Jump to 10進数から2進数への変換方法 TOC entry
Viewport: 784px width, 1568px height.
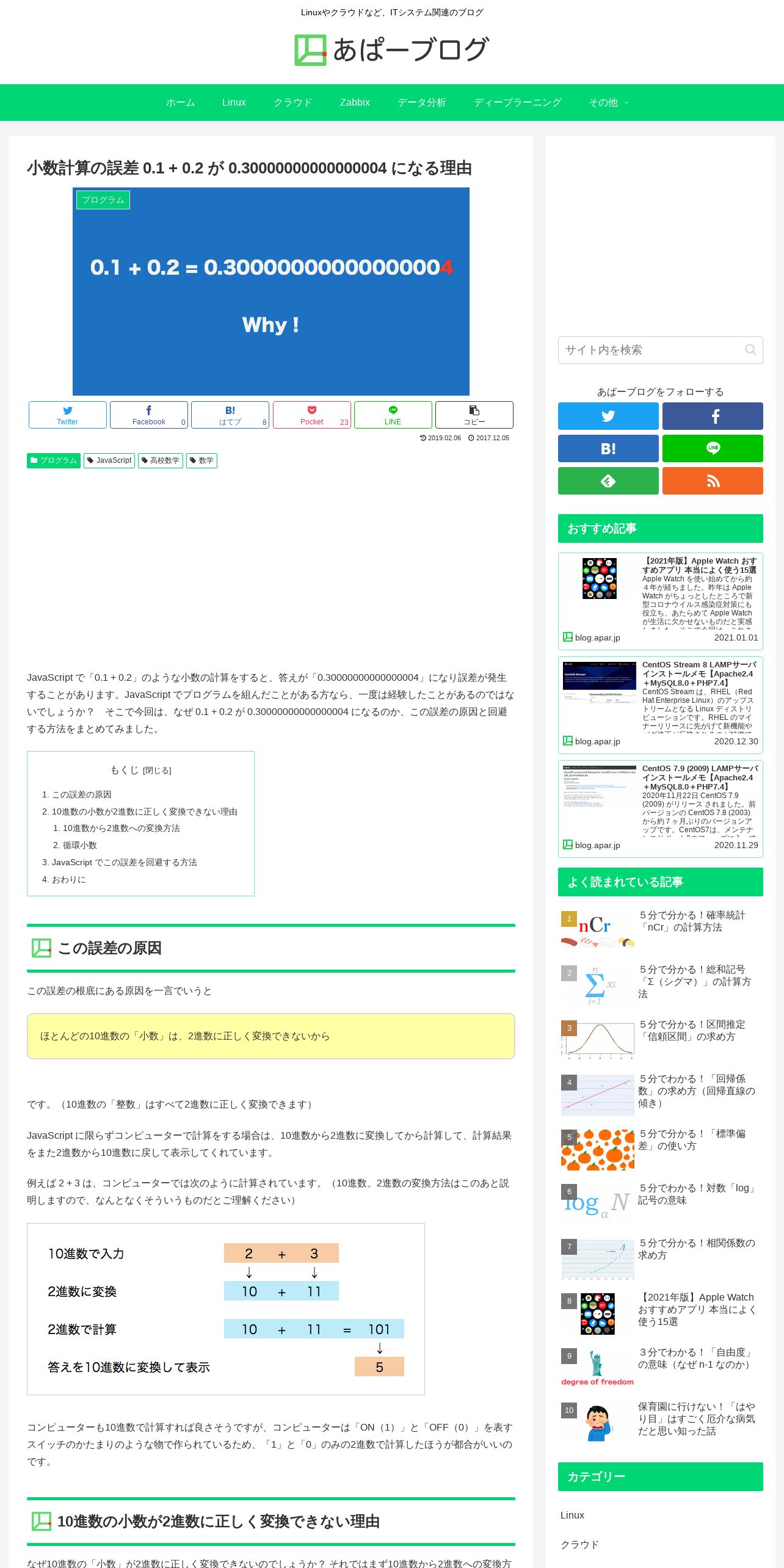[121, 828]
